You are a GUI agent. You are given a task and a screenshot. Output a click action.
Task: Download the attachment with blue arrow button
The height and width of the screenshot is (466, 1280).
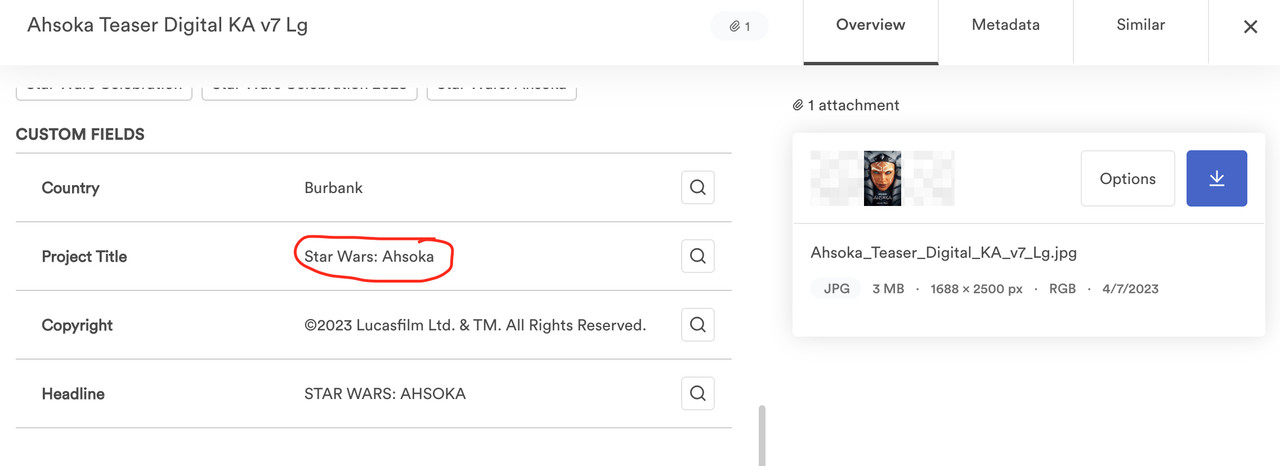click(x=1217, y=178)
